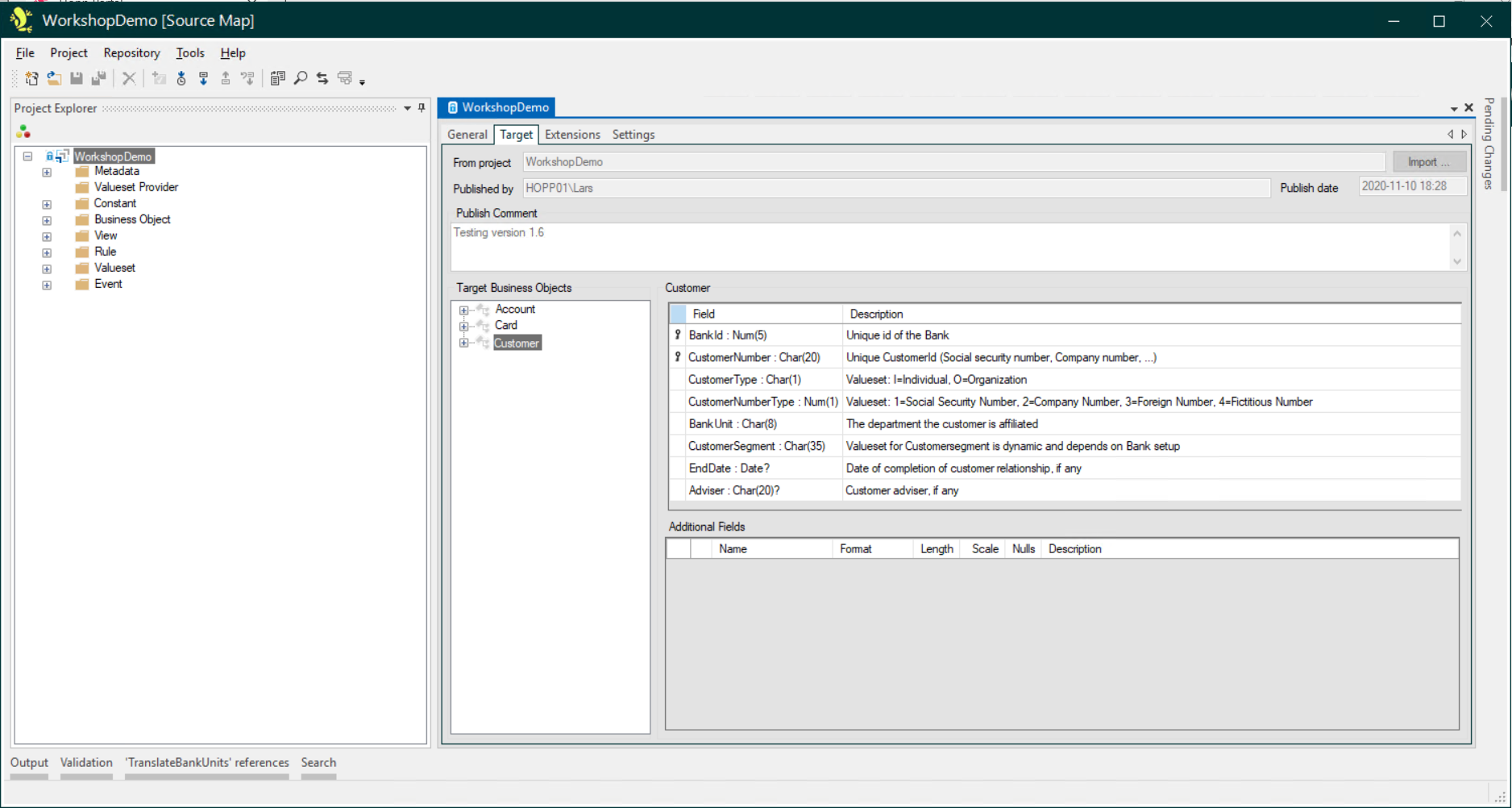The width and height of the screenshot is (1512, 808).
Task: Click the blue down-arrow check-out icon
Action: coord(203,78)
